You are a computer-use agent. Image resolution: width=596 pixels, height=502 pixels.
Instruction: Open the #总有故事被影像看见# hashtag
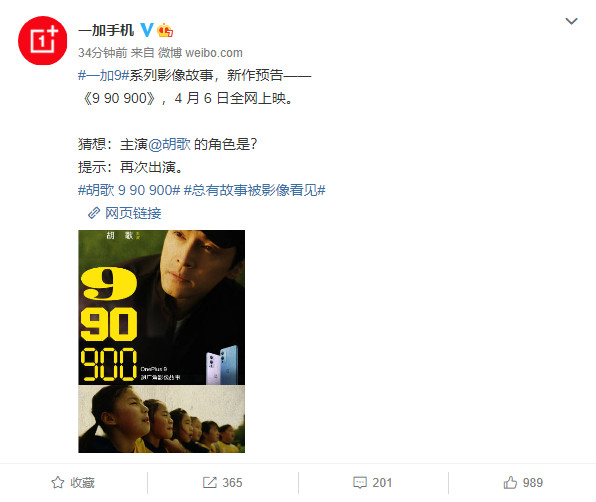click(x=255, y=190)
